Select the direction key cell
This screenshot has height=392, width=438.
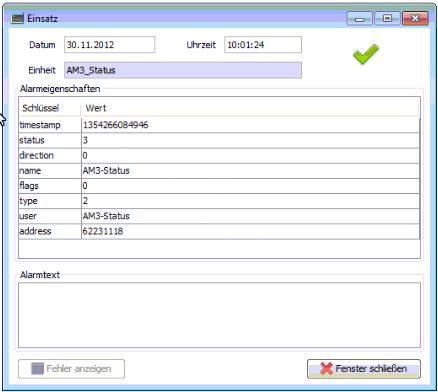(x=50, y=155)
